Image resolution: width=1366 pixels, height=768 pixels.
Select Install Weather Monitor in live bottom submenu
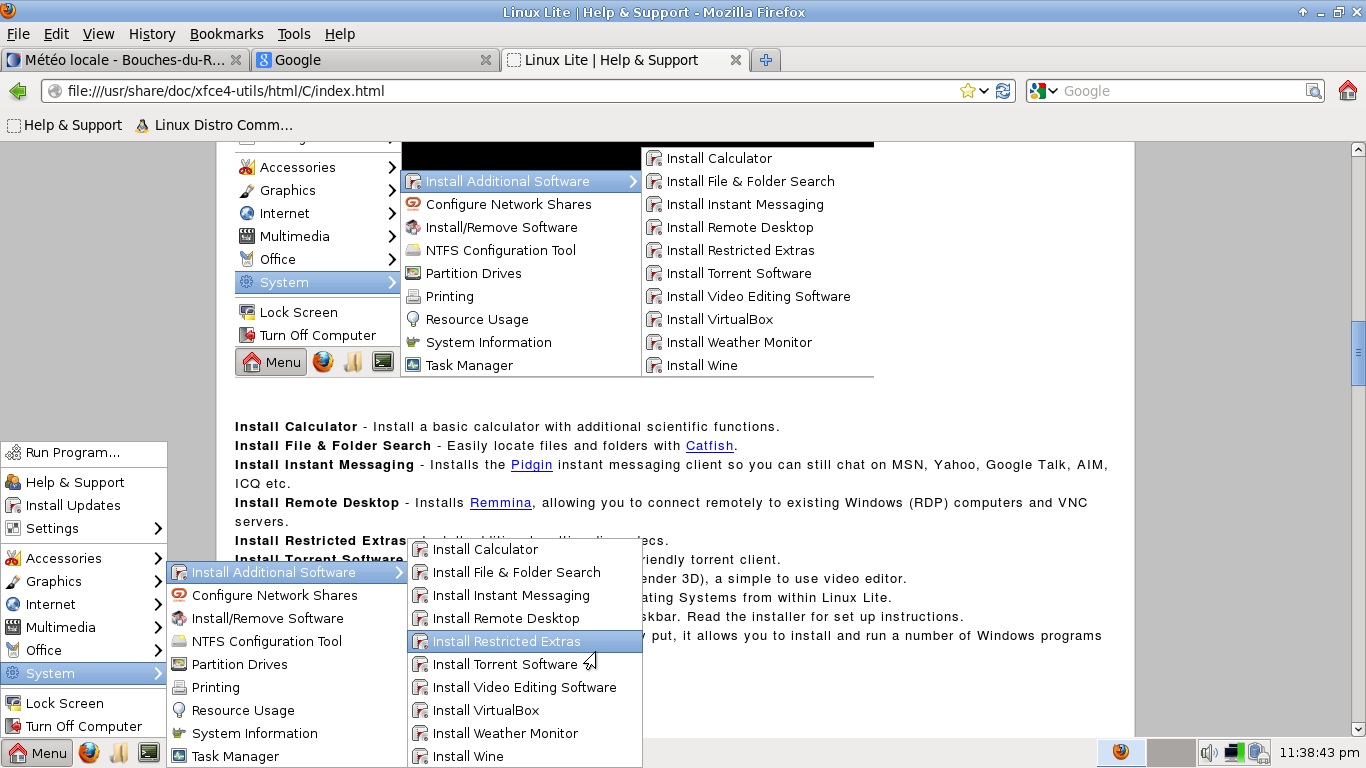525,733
